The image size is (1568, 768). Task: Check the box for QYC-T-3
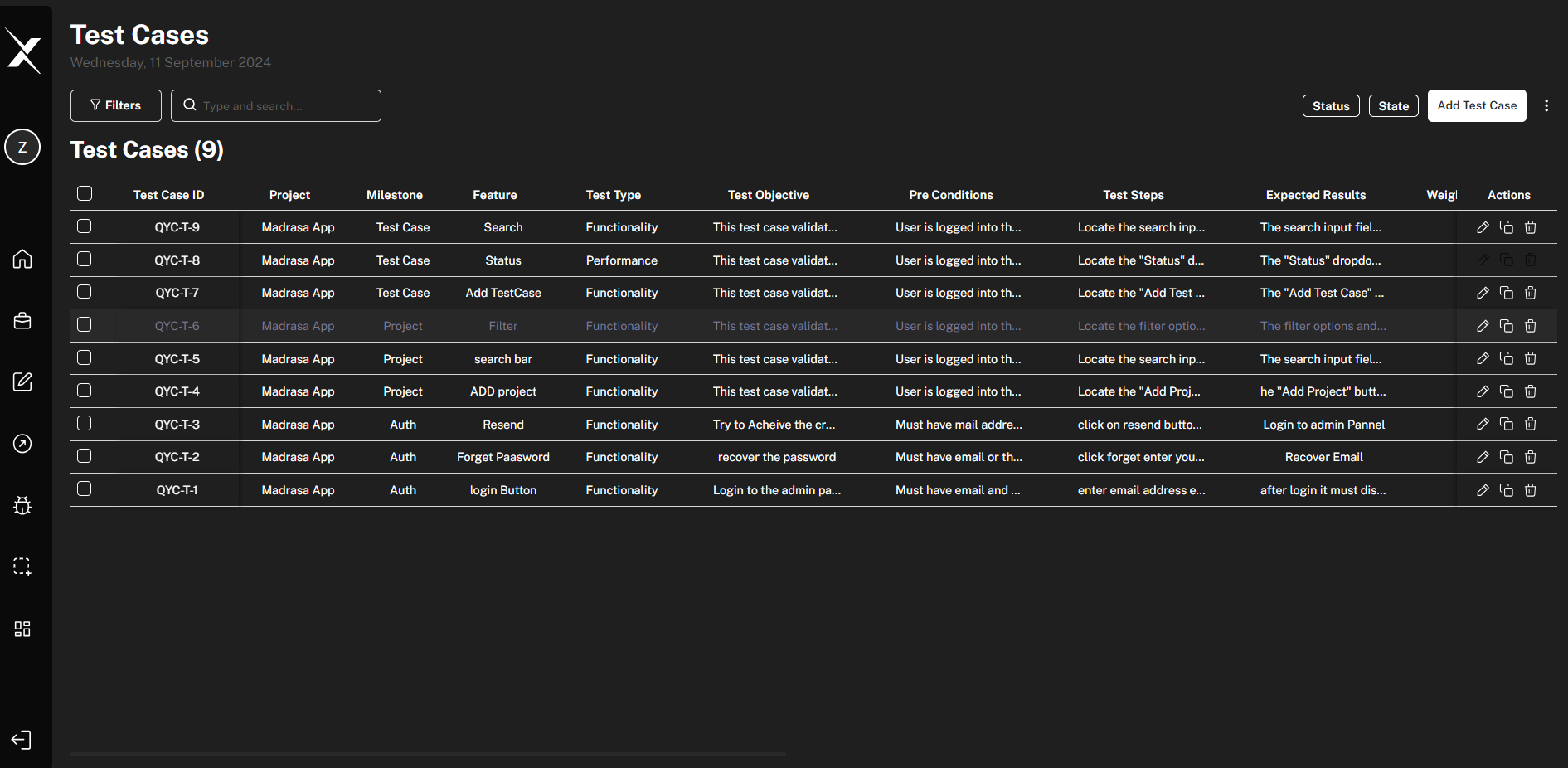[x=85, y=423]
